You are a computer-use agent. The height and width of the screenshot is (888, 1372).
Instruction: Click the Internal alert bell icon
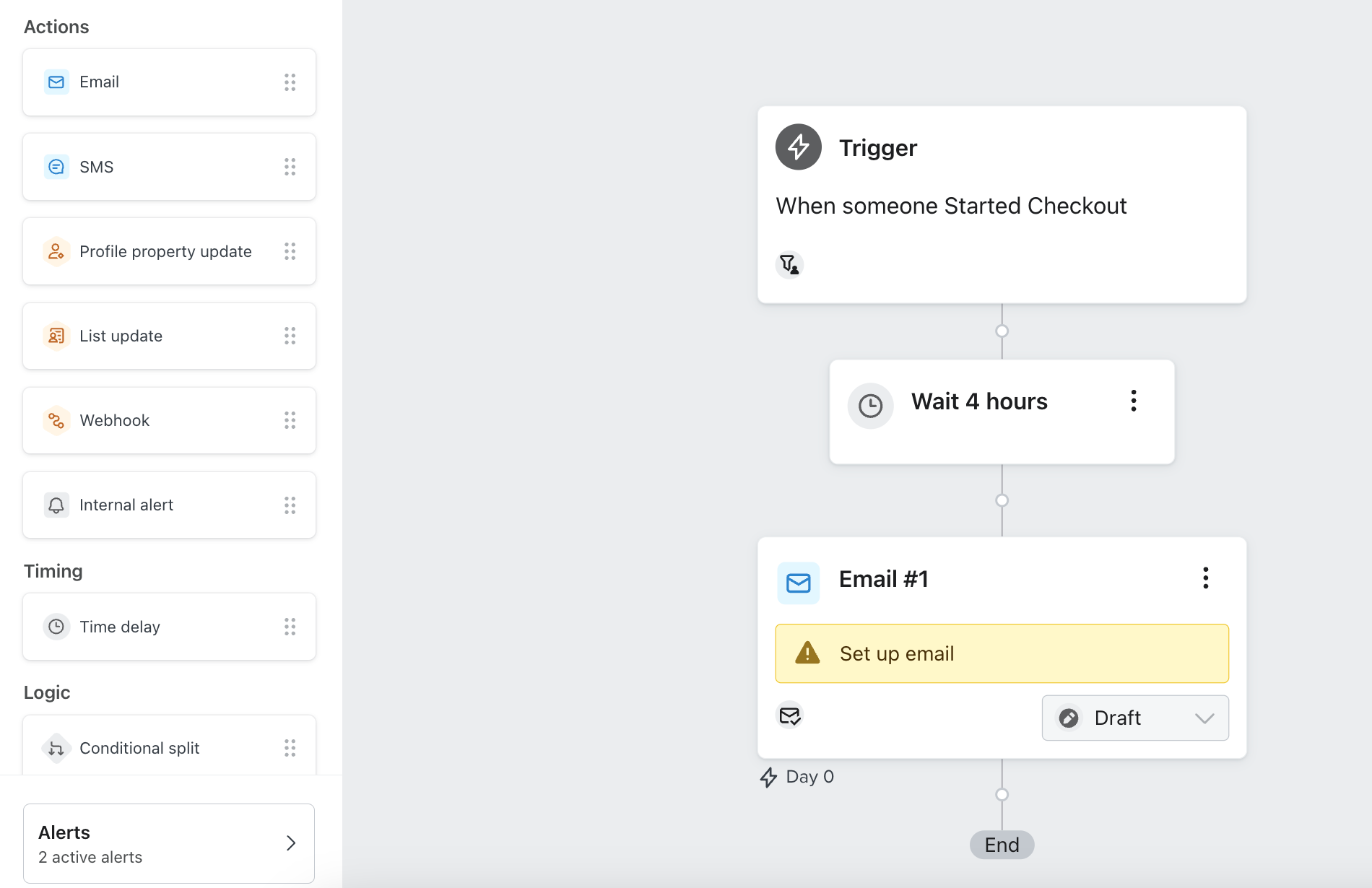pyautogui.click(x=56, y=505)
